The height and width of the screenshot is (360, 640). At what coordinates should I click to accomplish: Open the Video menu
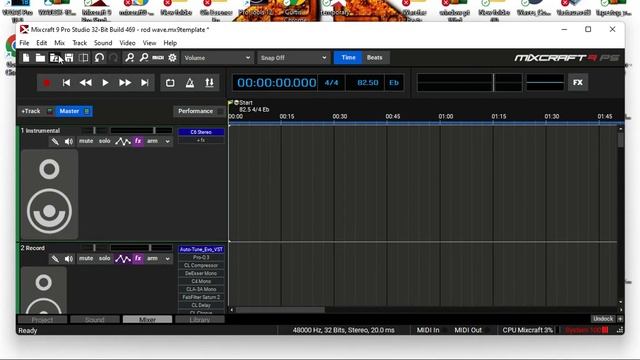click(127, 43)
